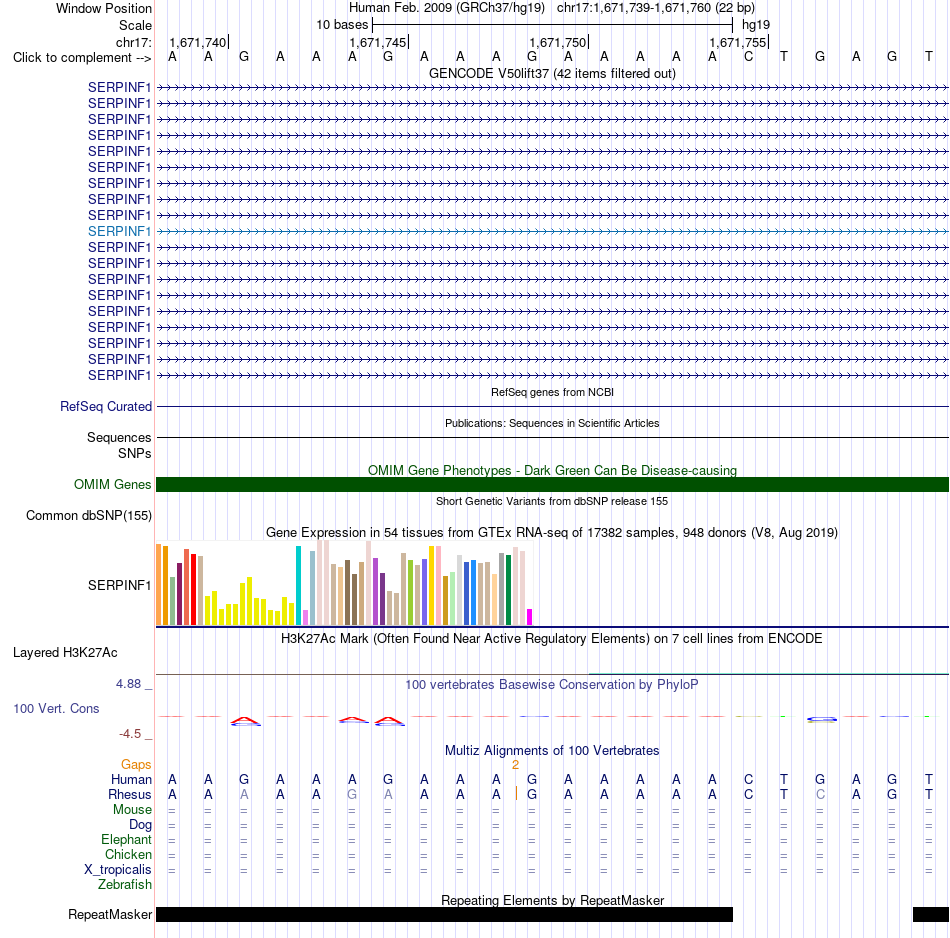Viewport: 950px width, 938px height.
Task: Click the Mouse species label
Action: [132, 810]
